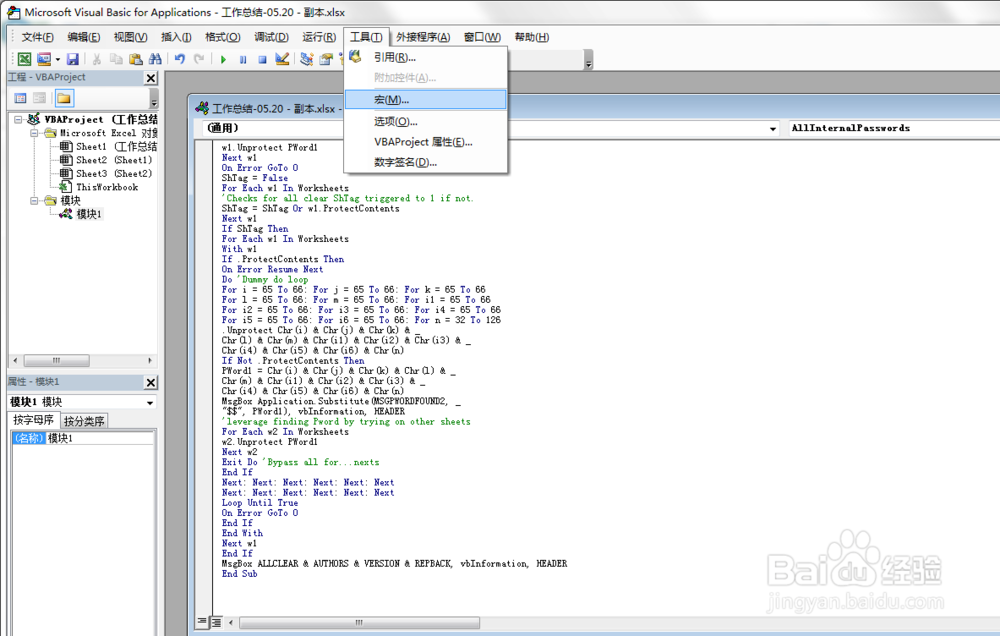
Task: Choose 宏(M)... from Tools menu
Action: click(x=425, y=100)
